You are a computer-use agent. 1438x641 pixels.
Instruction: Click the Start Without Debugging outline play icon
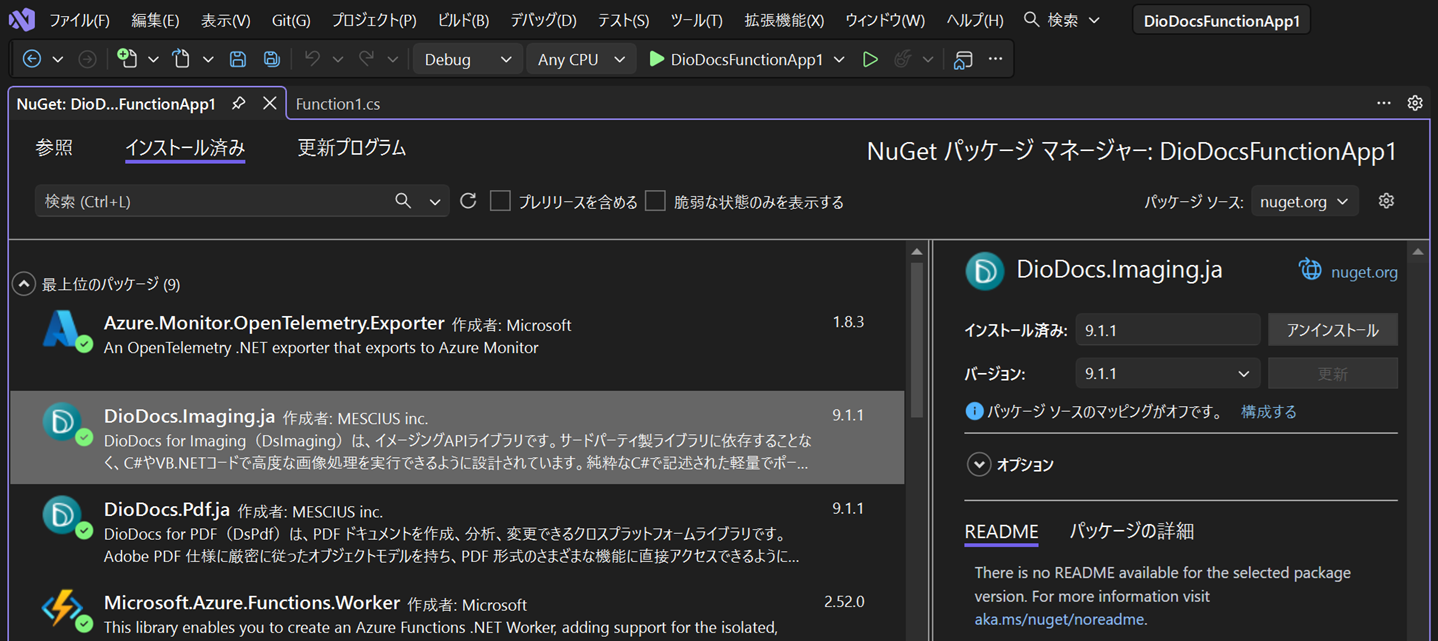pos(870,59)
